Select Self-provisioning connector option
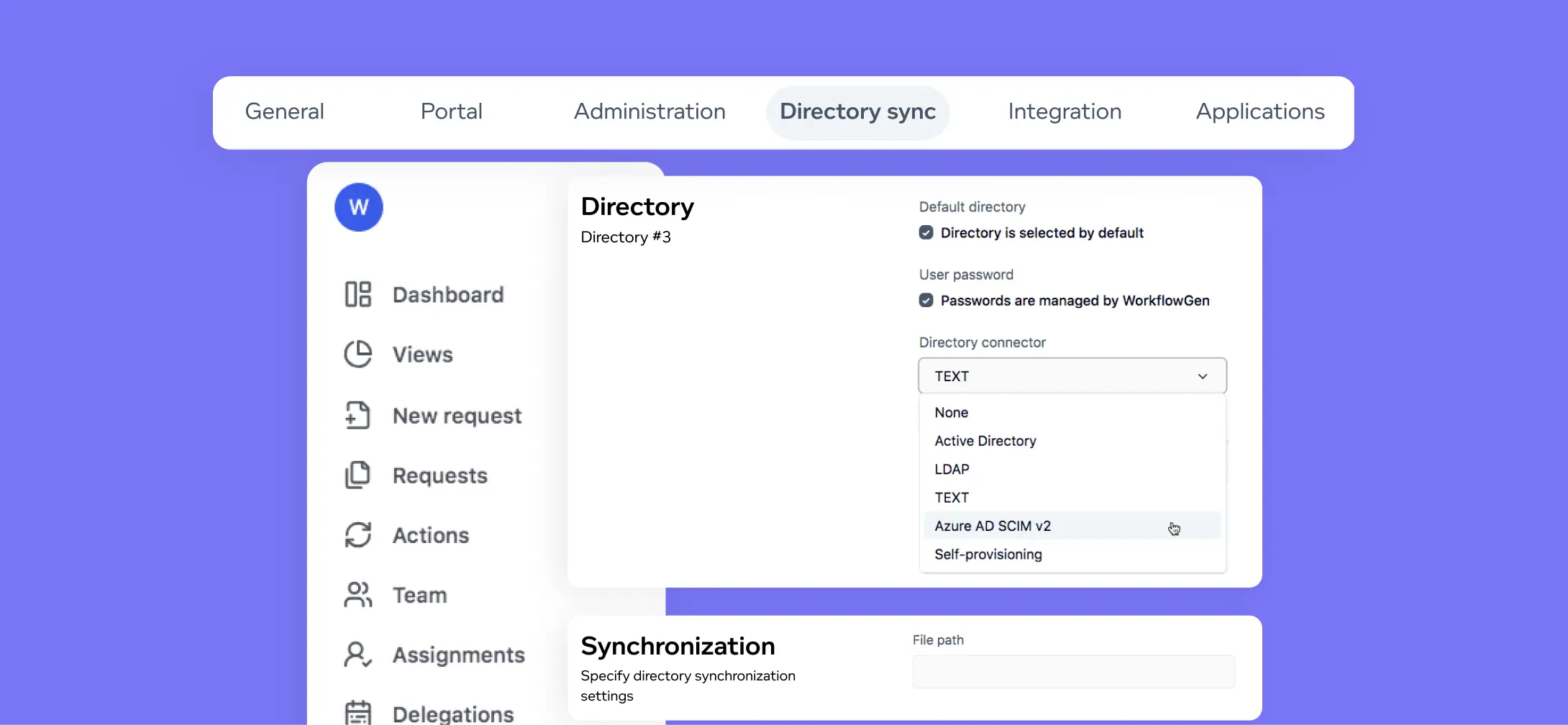The image size is (1568, 725). coord(988,555)
